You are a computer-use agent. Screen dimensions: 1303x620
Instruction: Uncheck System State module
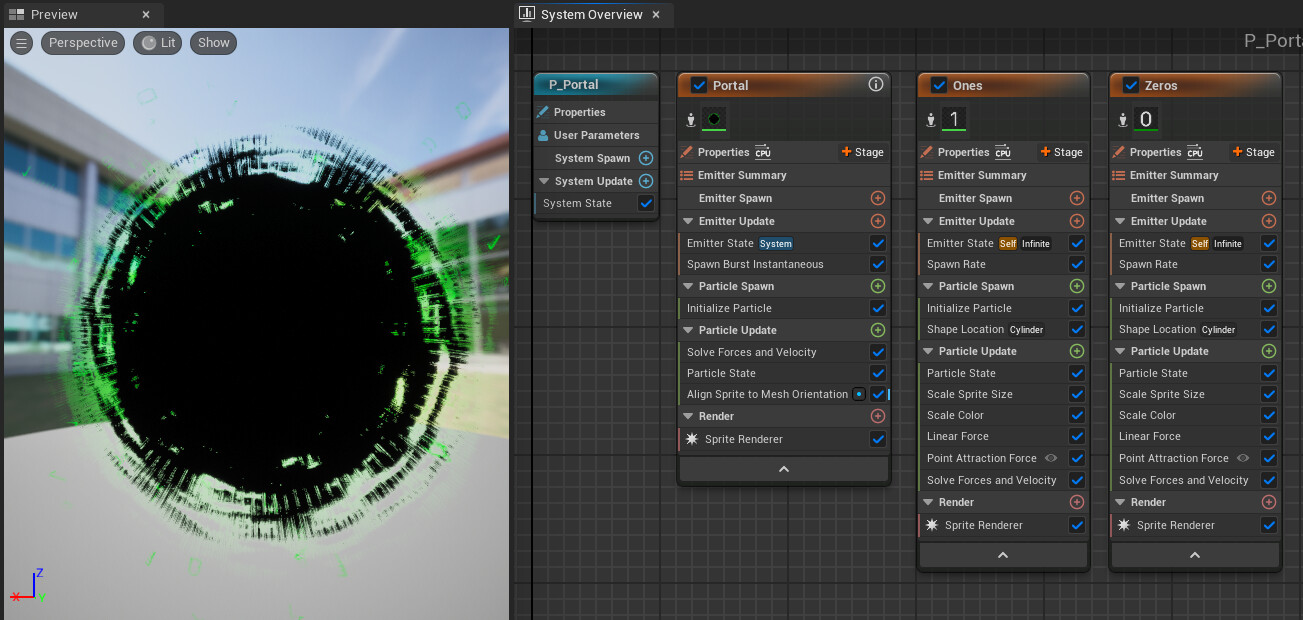click(646, 203)
